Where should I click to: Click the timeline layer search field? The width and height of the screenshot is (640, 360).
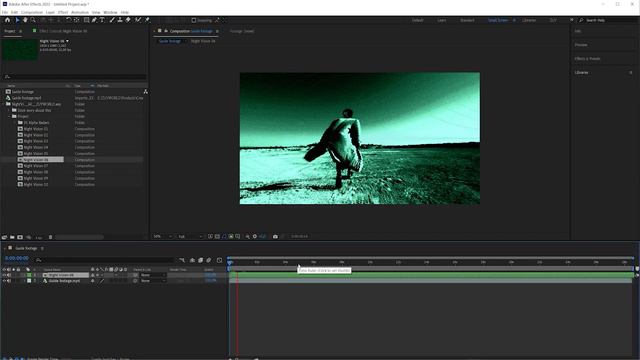click(104, 260)
